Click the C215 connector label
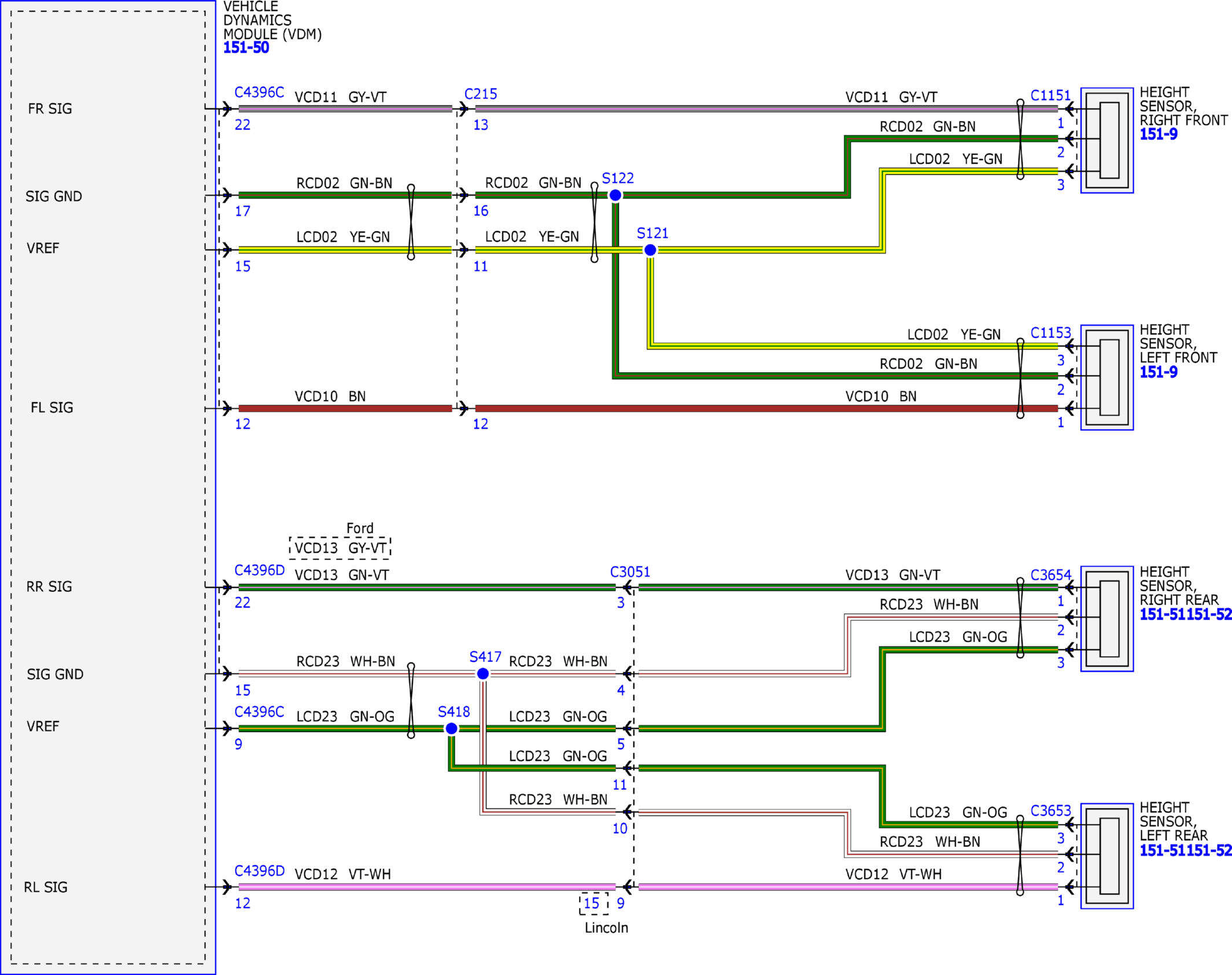 pyautogui.click(x=481, y=94)
